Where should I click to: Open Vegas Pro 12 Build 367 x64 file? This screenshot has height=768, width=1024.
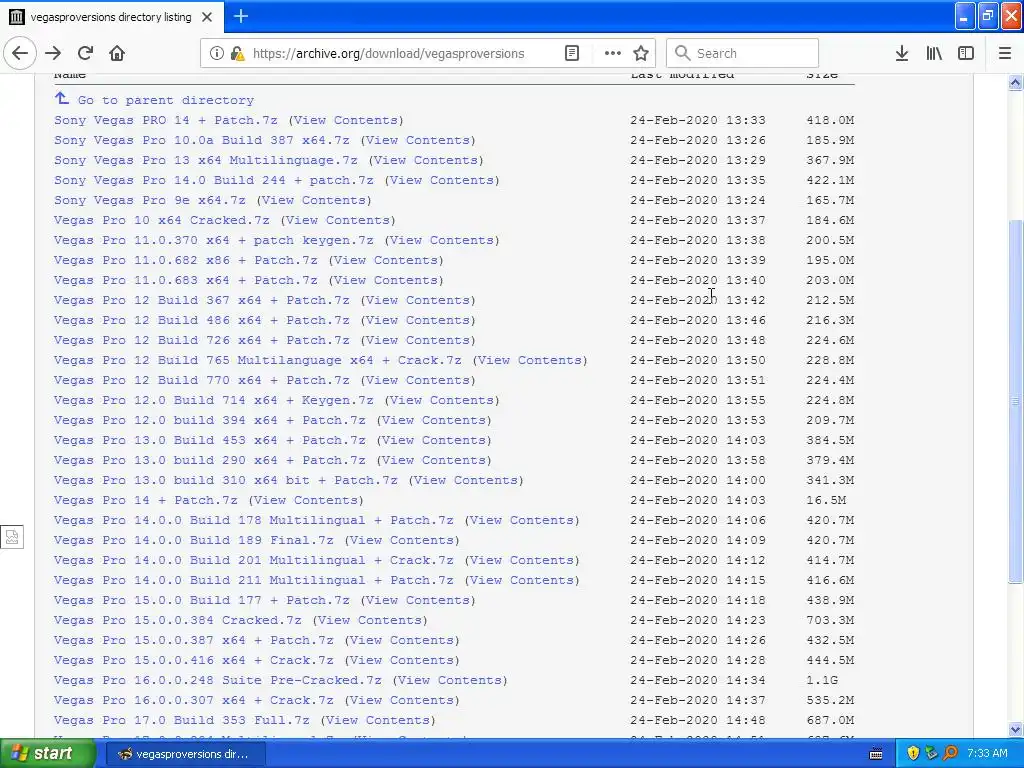coord(202,300)
